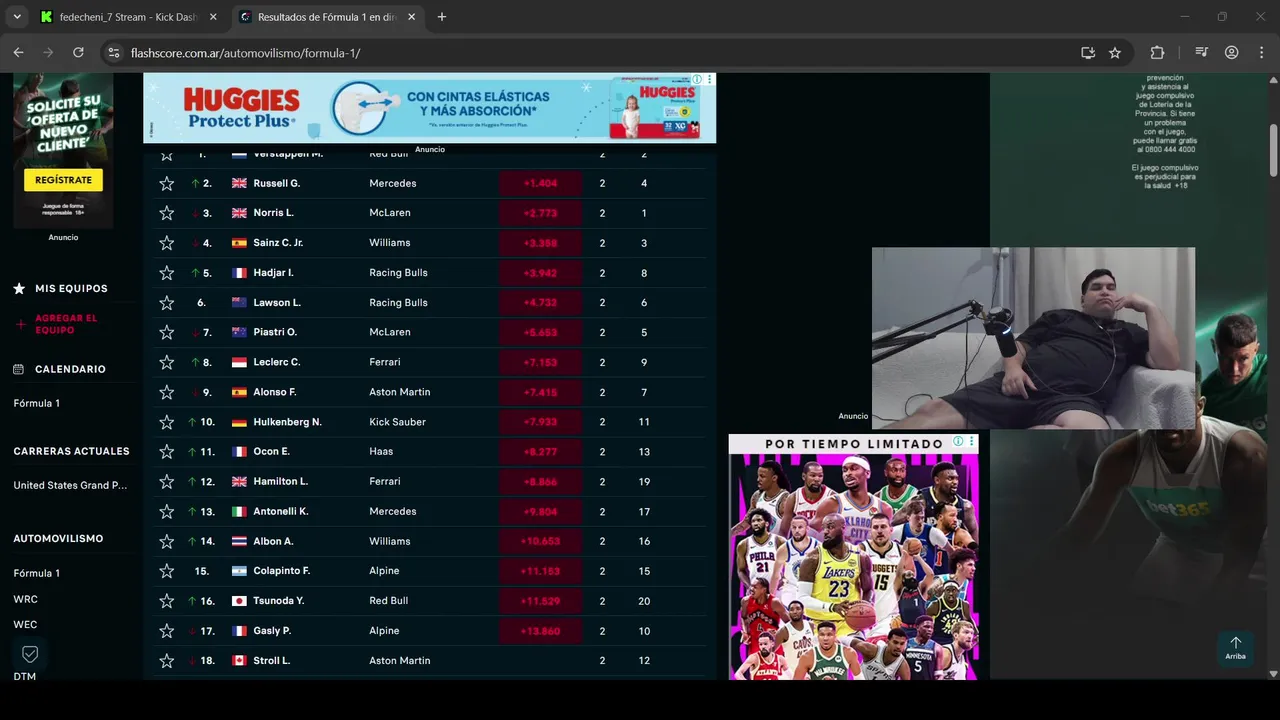Favorite Norris L. with the star icon
The image size is (1280, 720).
click(x=167, y=213)
